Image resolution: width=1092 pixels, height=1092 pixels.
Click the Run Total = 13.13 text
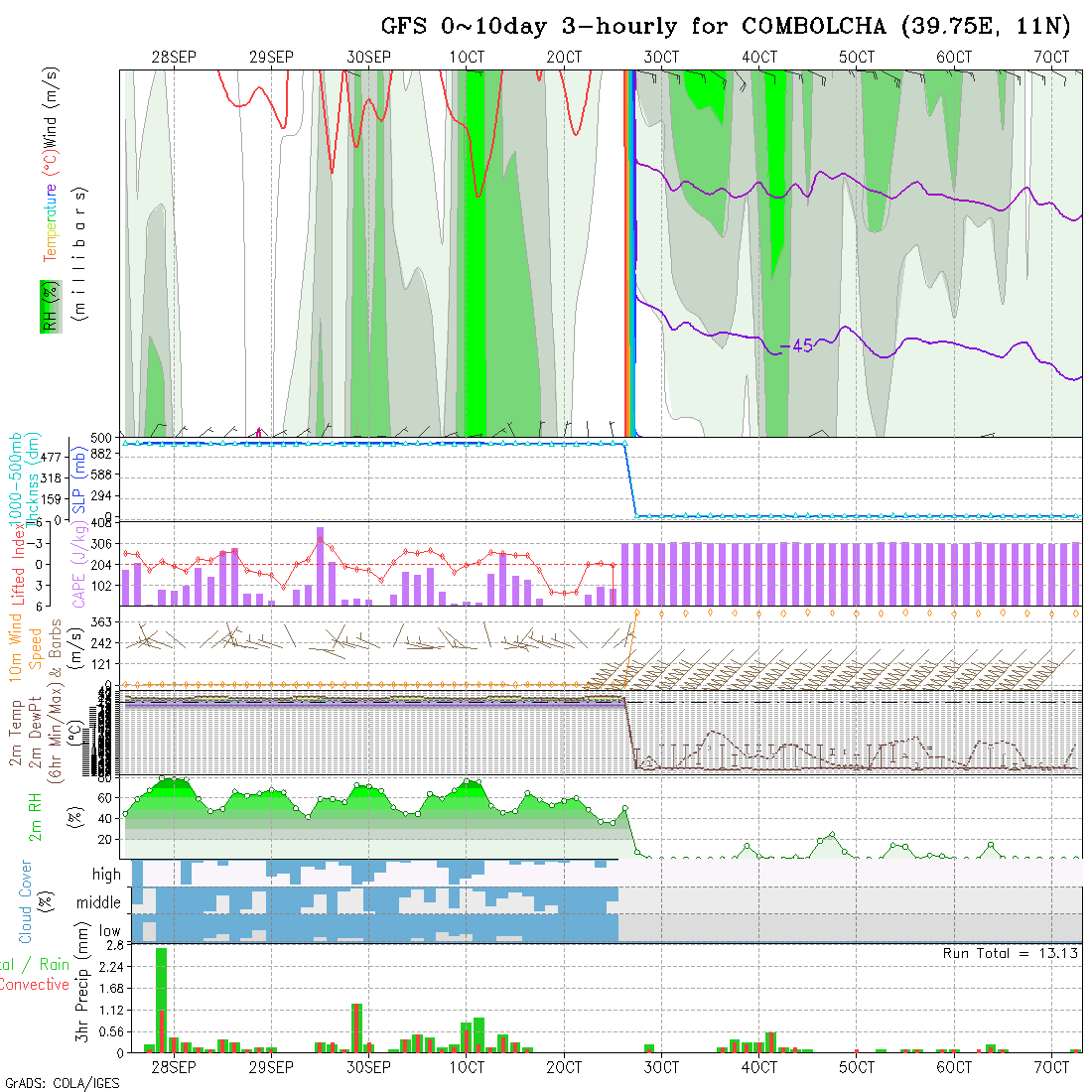coord(1011,953)
